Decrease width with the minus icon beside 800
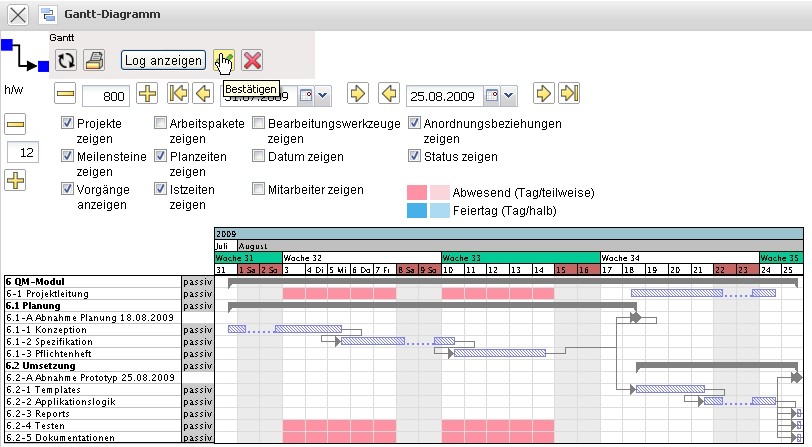 pos(66,94)
